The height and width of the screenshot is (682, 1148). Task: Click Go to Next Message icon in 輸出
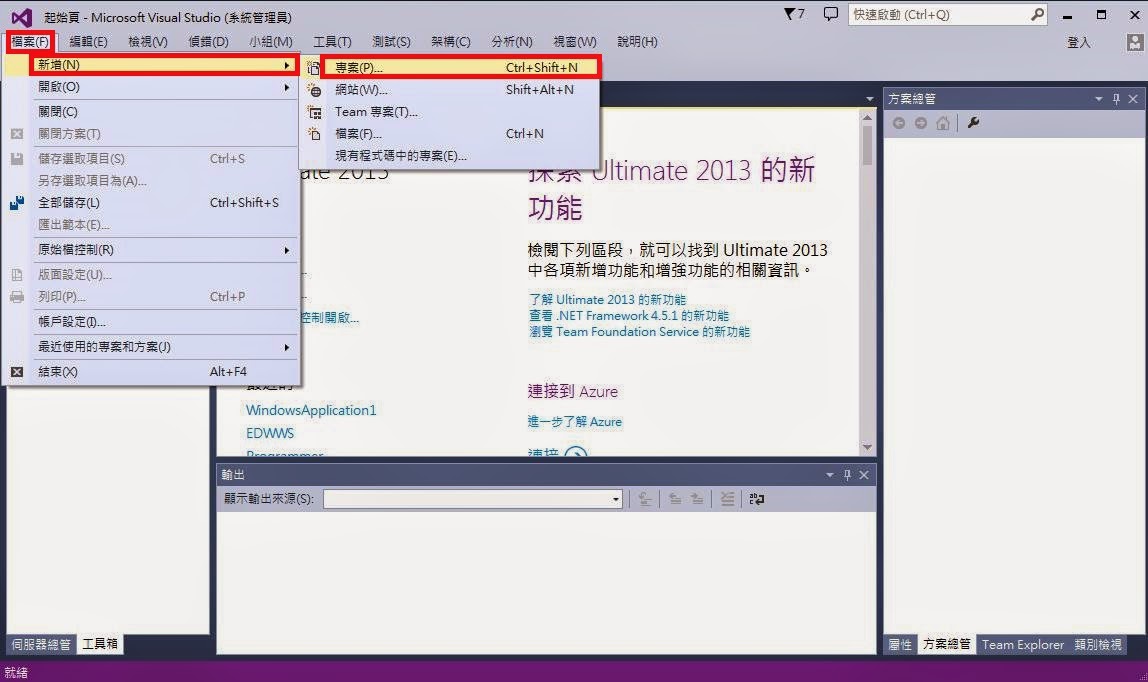pyautogui.click(x=697, y=499)
